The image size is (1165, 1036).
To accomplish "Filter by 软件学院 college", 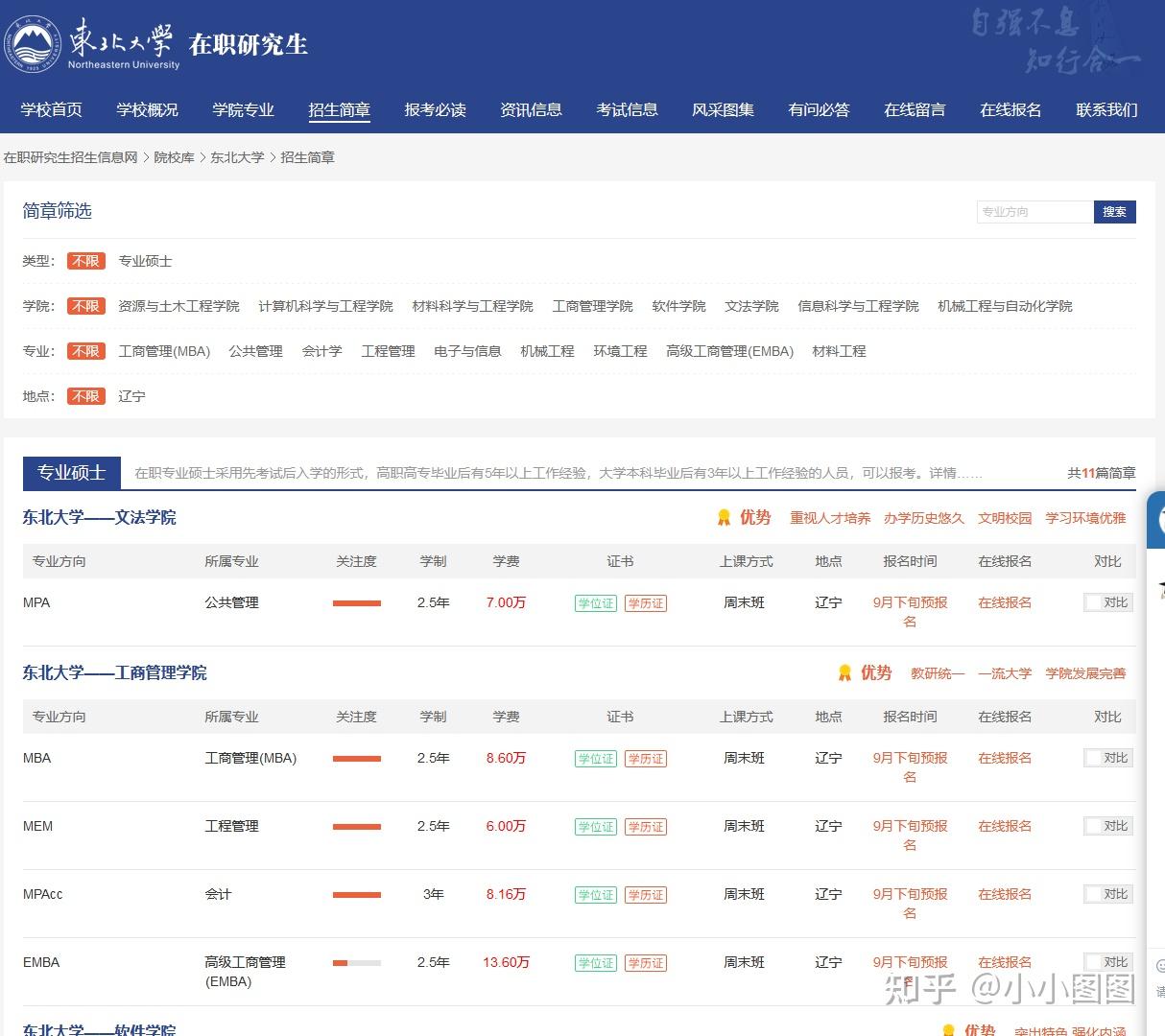I will 678,306.
